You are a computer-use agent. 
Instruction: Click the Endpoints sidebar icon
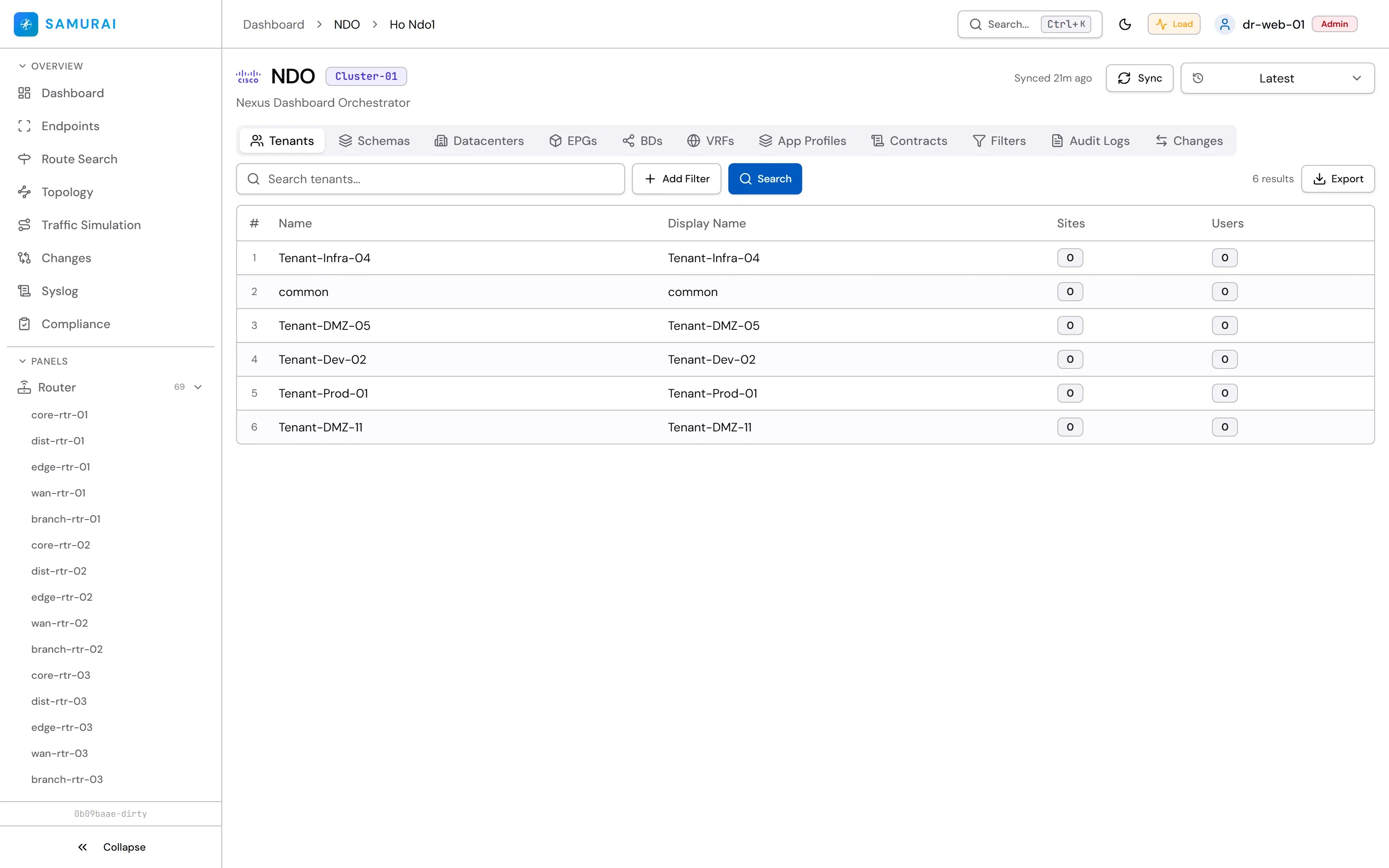point(24,126)
